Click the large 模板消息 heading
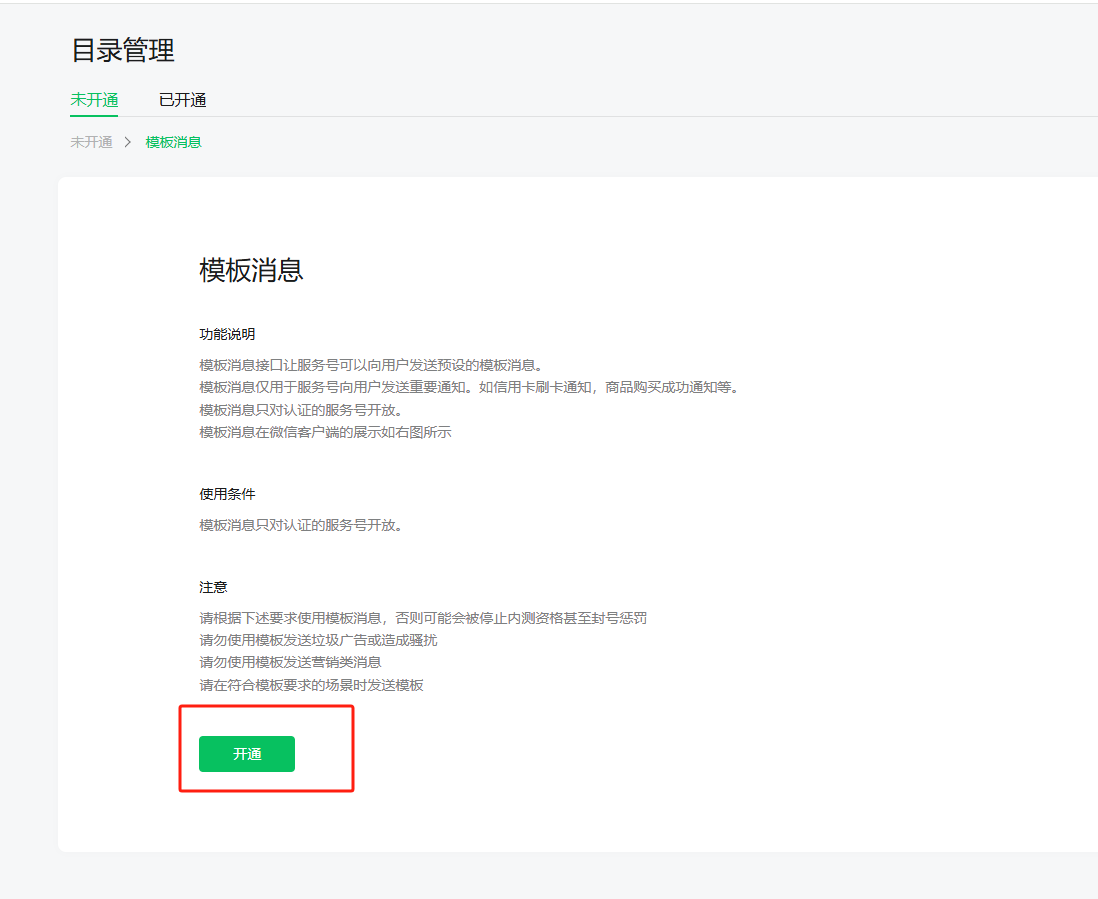 pyautogui.click(x=251, y=270)
